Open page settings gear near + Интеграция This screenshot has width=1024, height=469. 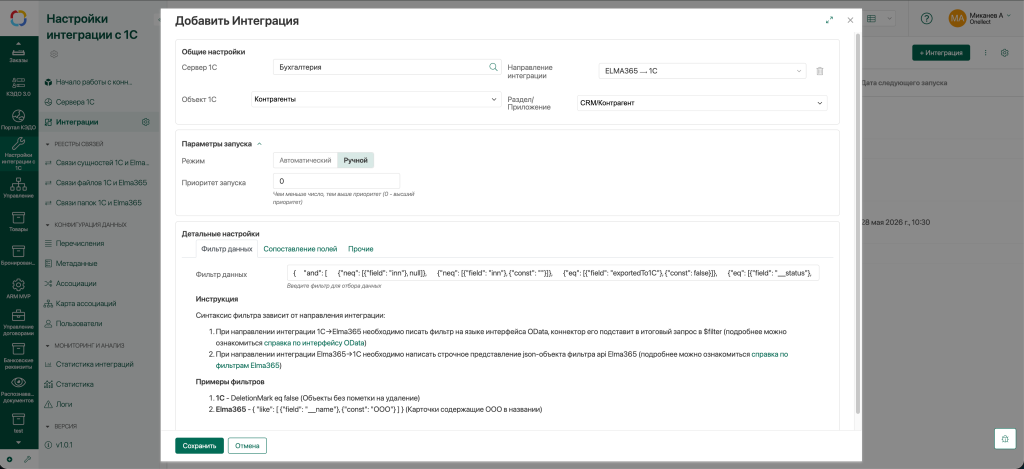[1005, 53]
